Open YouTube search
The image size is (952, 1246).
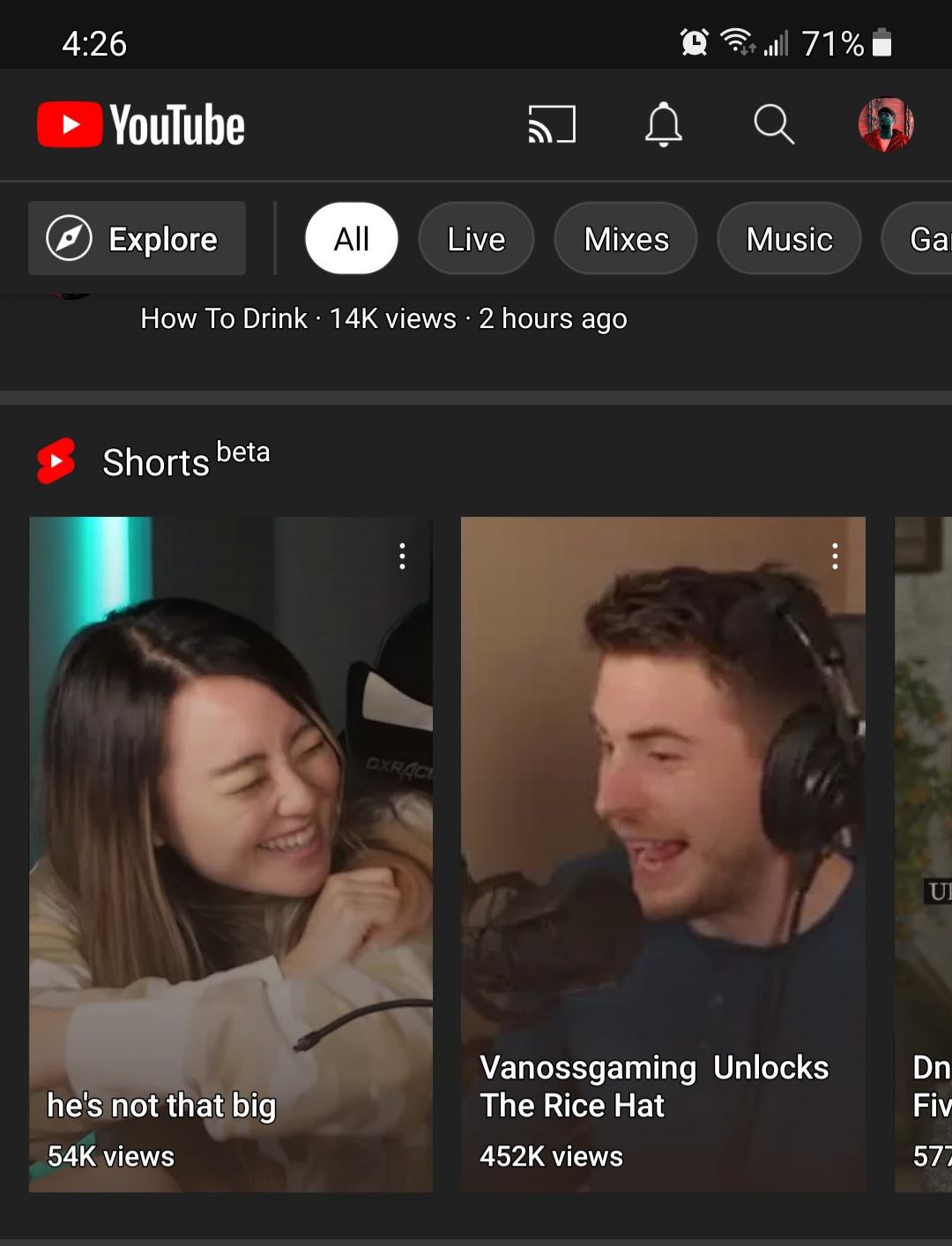pyautogui.click(x=774, y=123)
